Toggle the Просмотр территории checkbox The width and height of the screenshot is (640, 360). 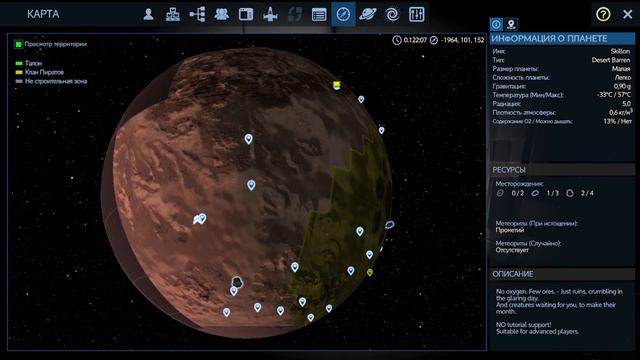pyautogui.click(x=18, y=44)
